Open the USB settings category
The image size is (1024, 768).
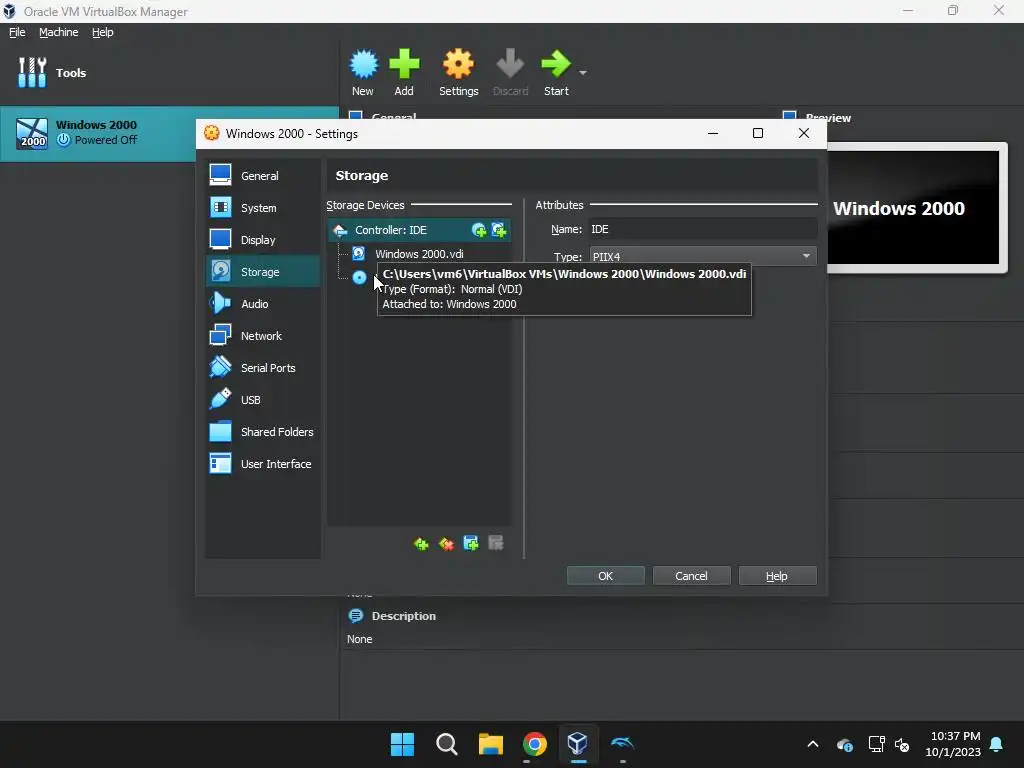263,400
